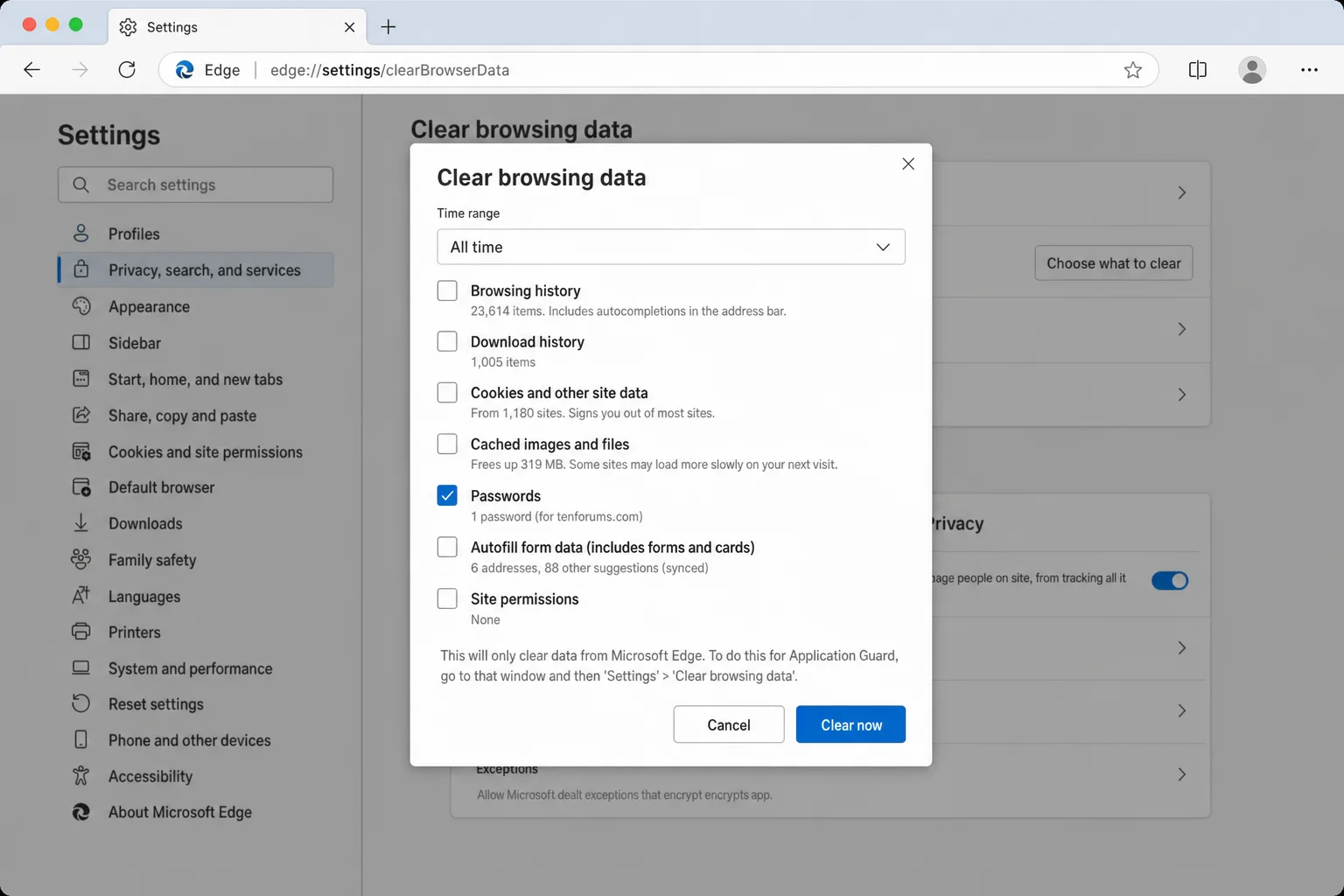Open the System and performance section
The width and height of the screenshot is (1344, 896).
tap(195, 668)
